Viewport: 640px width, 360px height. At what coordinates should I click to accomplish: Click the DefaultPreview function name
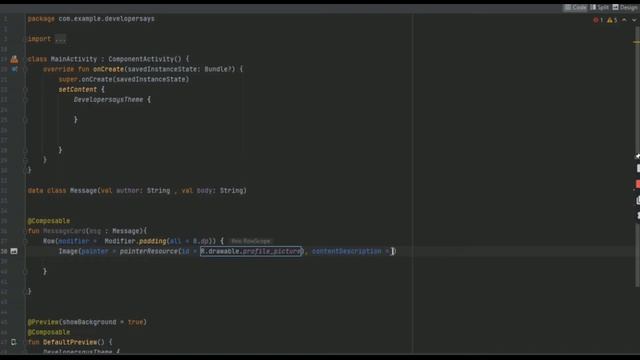point(70,342)
